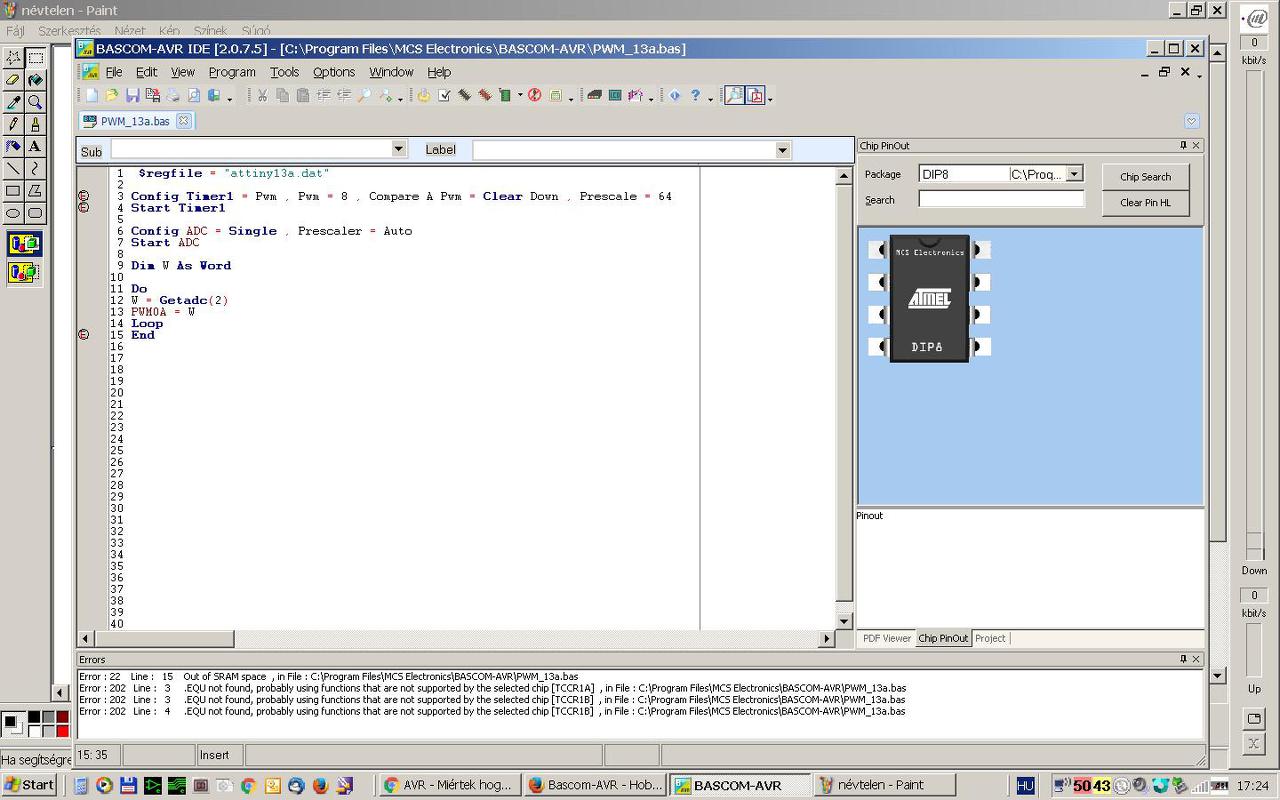Click the Open file folder icon
Screen dimensions: 1280x800
pos(112,96)
